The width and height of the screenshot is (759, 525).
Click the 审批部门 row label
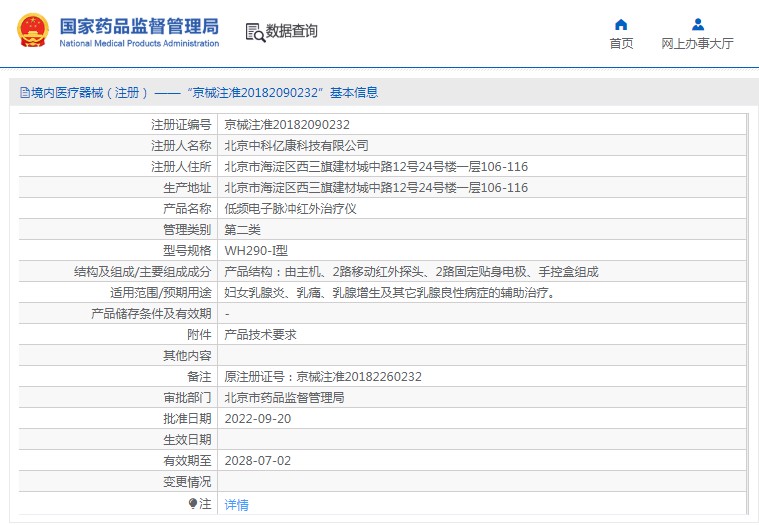(187, 398)
